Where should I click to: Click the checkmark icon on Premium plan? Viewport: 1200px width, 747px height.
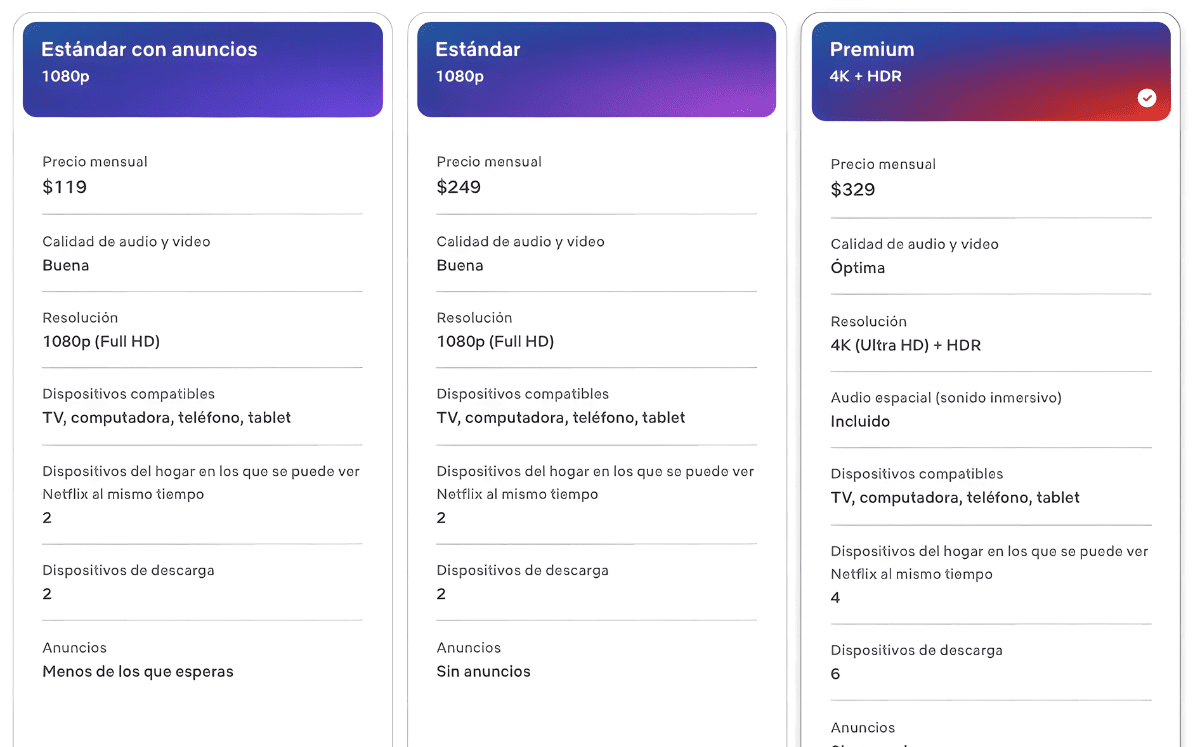click(1147, 98)
